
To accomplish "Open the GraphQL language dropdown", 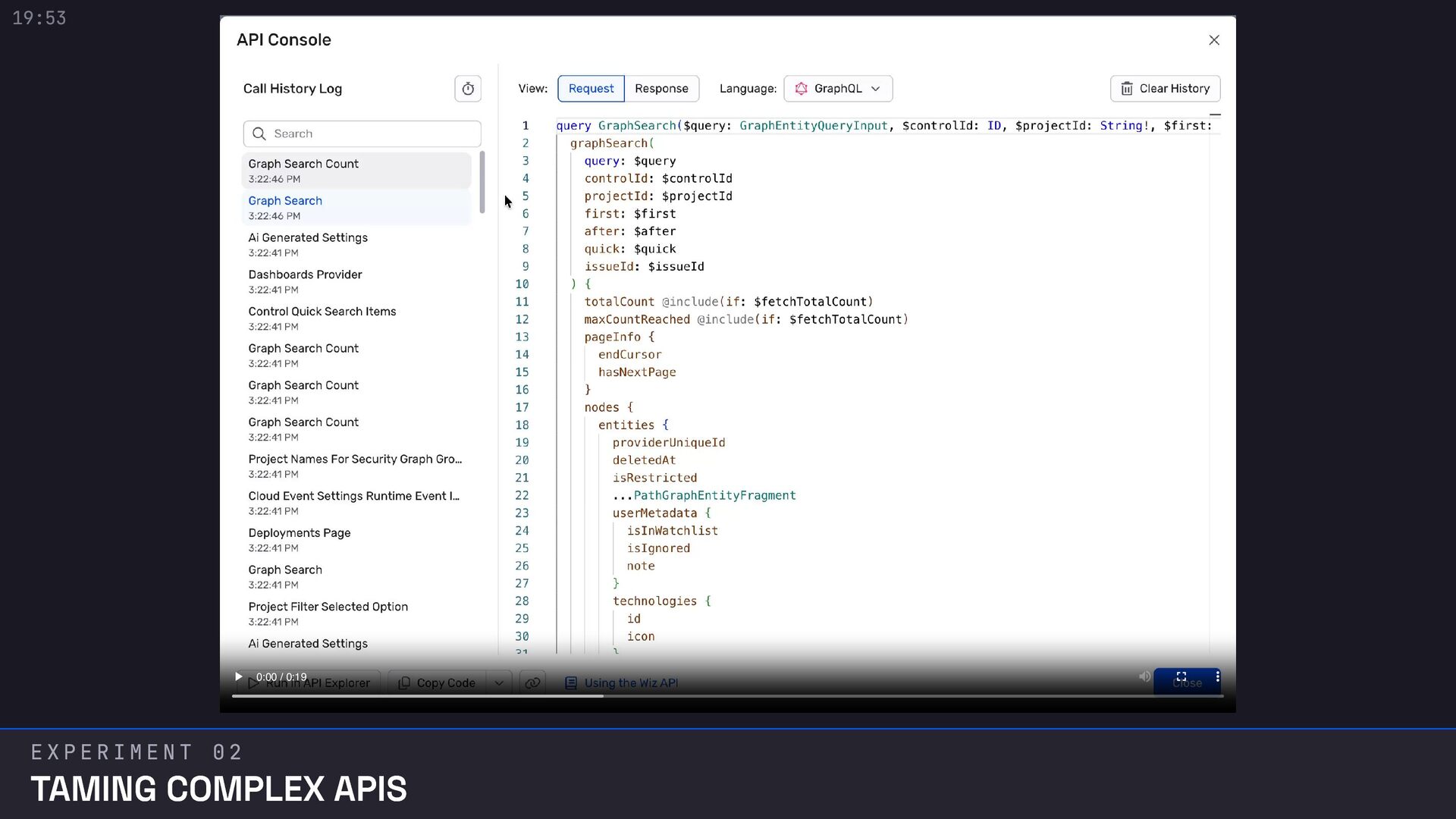I will [x=838, y=89].
